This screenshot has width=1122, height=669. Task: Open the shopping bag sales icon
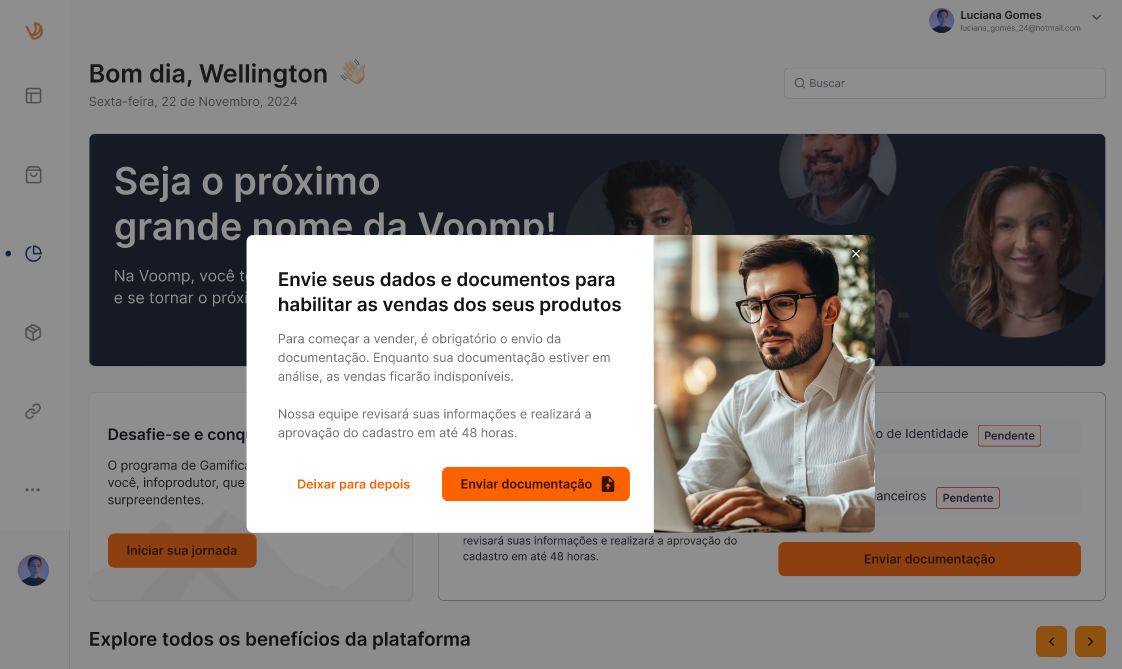tap(34, 175)
